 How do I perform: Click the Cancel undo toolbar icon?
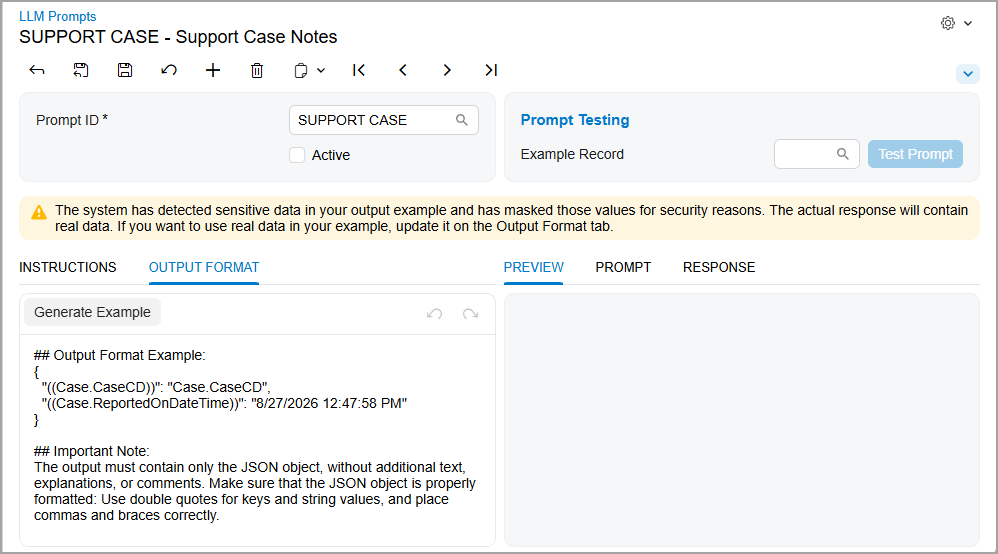click(x=169, y=70)
